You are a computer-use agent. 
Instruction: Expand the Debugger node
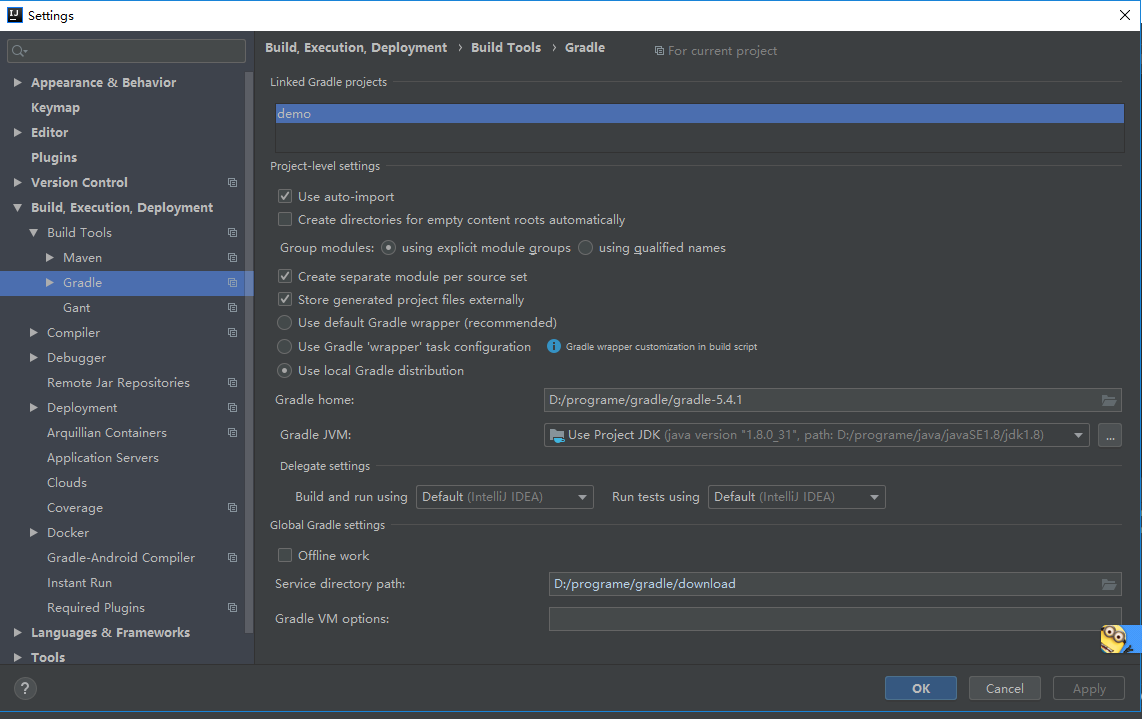[x=34, y=358]
